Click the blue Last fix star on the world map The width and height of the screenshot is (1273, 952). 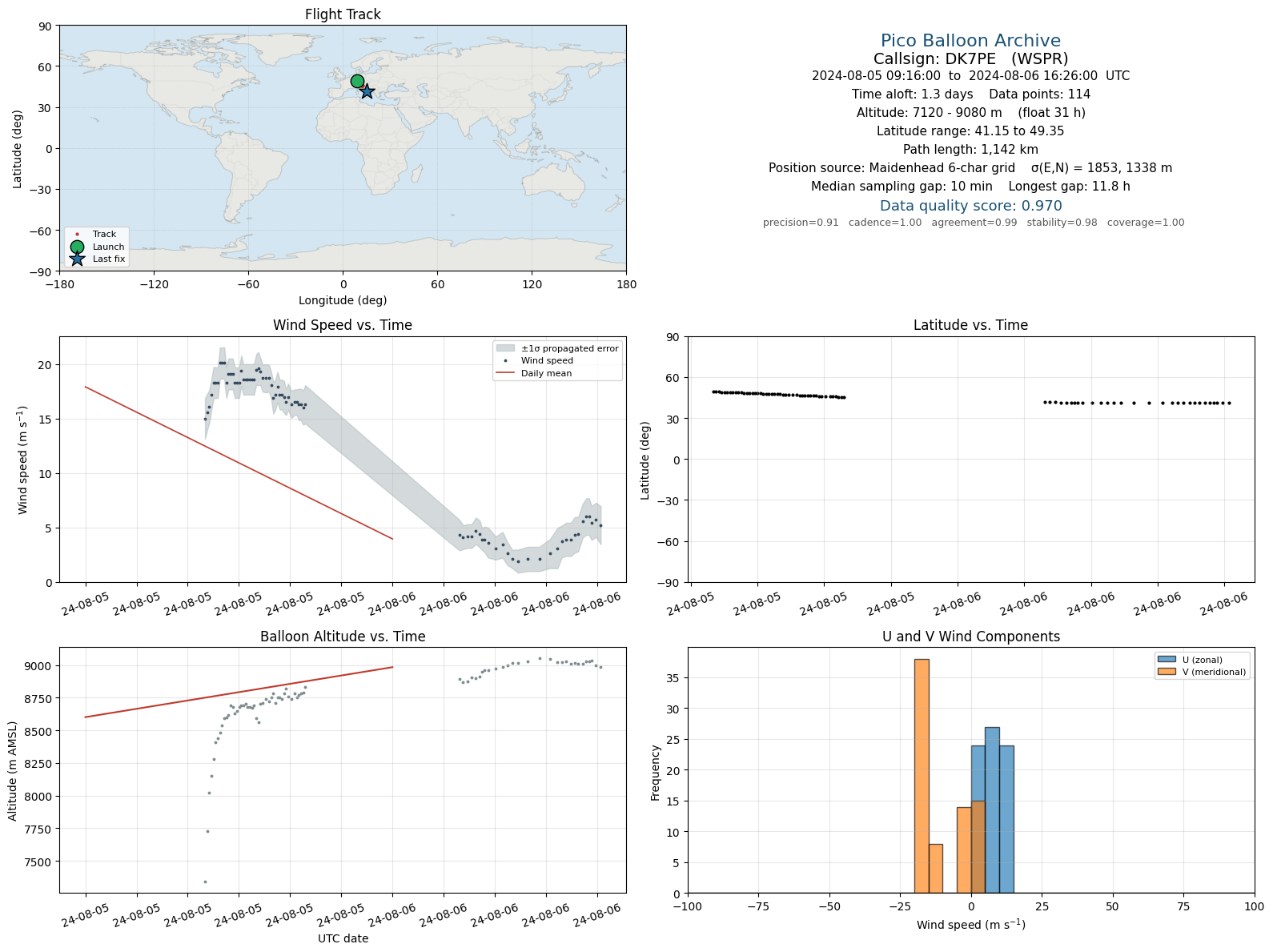point(367,91)
